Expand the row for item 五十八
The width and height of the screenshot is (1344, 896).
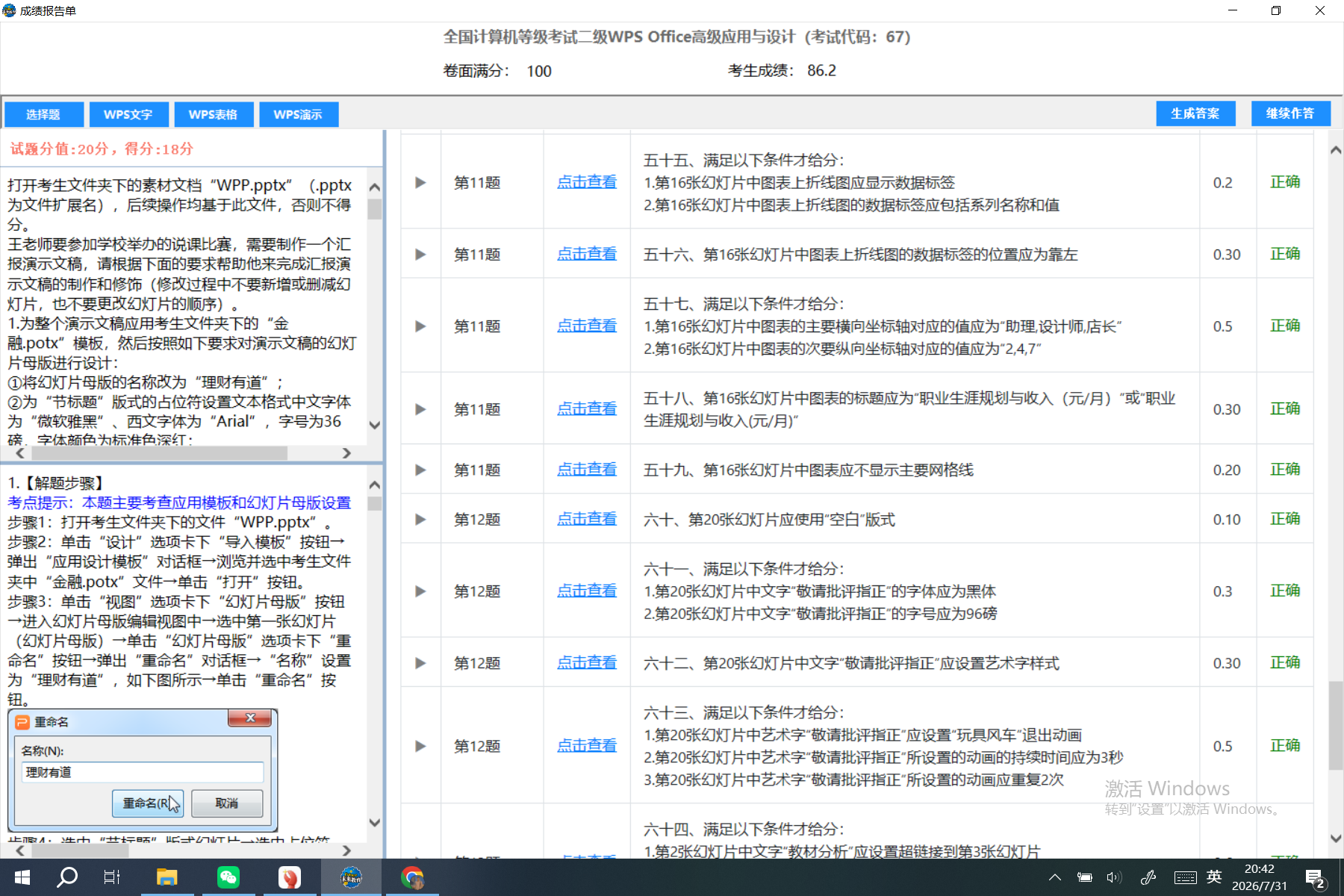tap(420, 409)
